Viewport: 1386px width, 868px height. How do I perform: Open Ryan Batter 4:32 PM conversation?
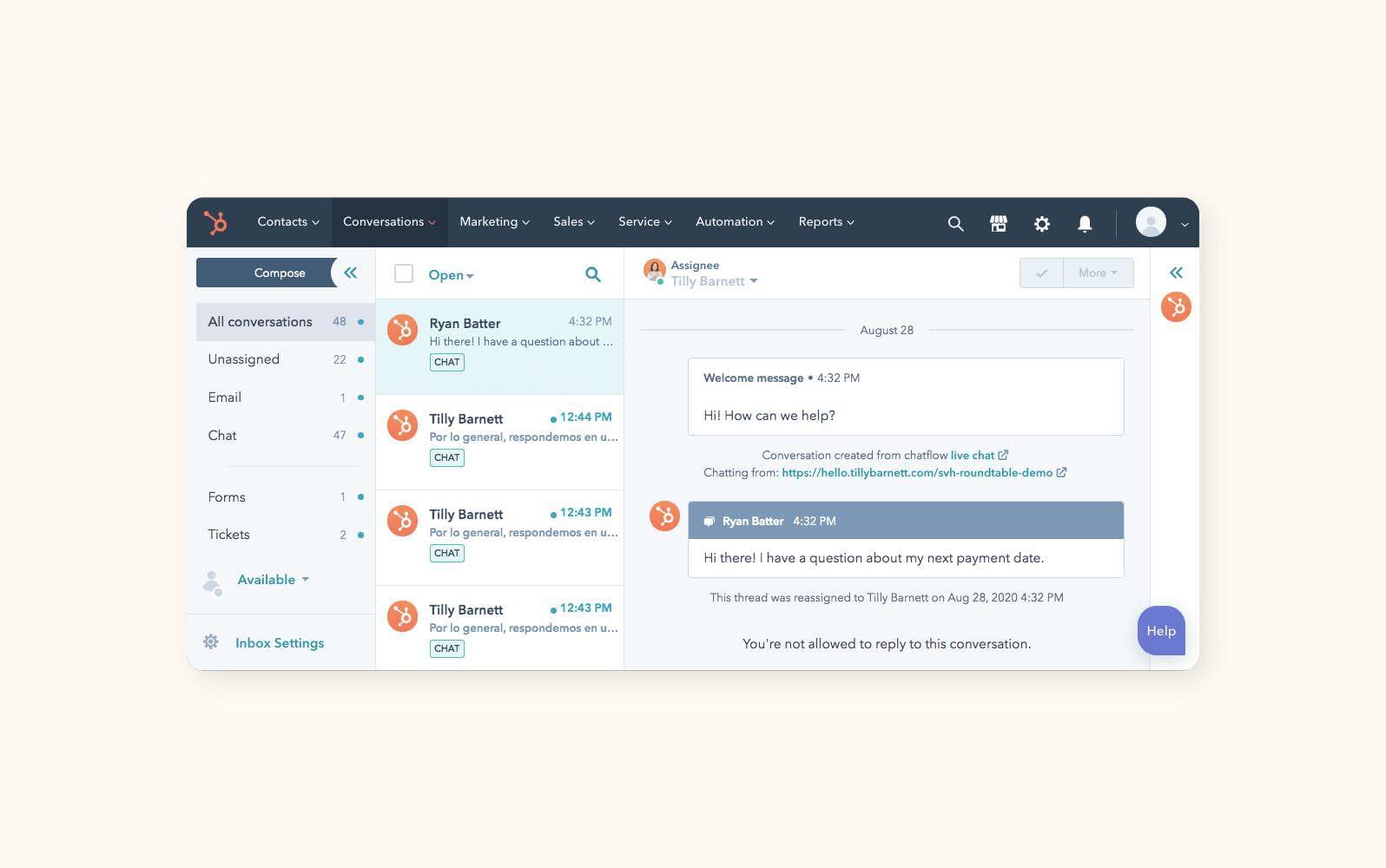pyautogui.click(x=499, y=347)
